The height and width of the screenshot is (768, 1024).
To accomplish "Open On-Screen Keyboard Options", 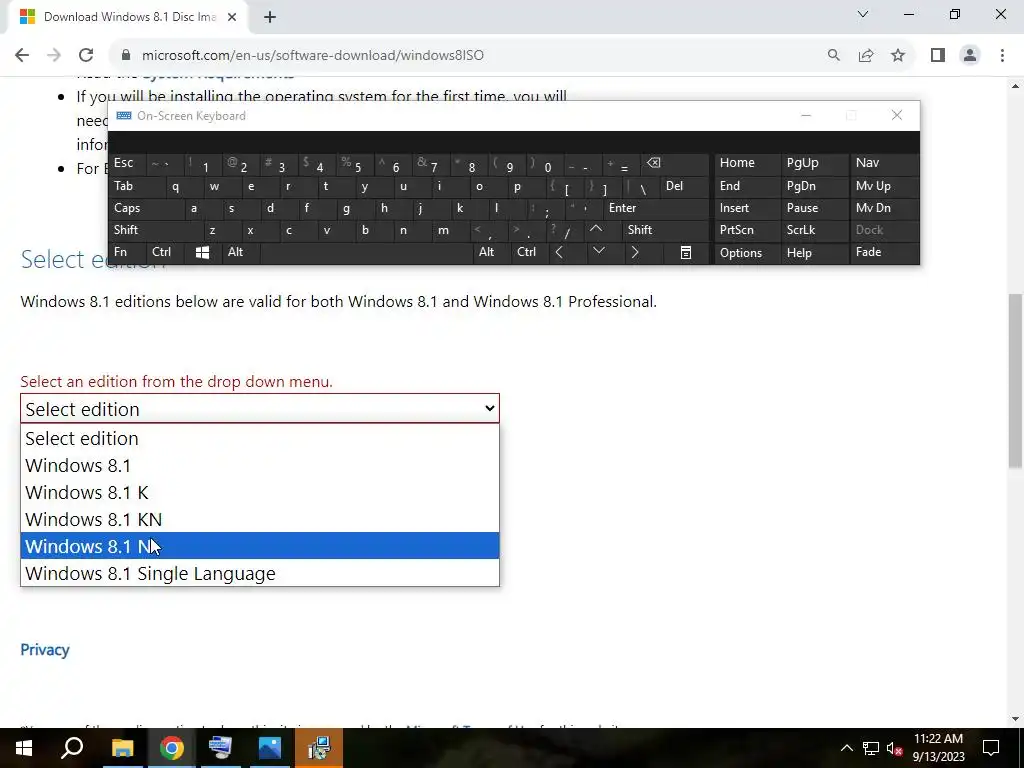I will click(x=747, y=253).
